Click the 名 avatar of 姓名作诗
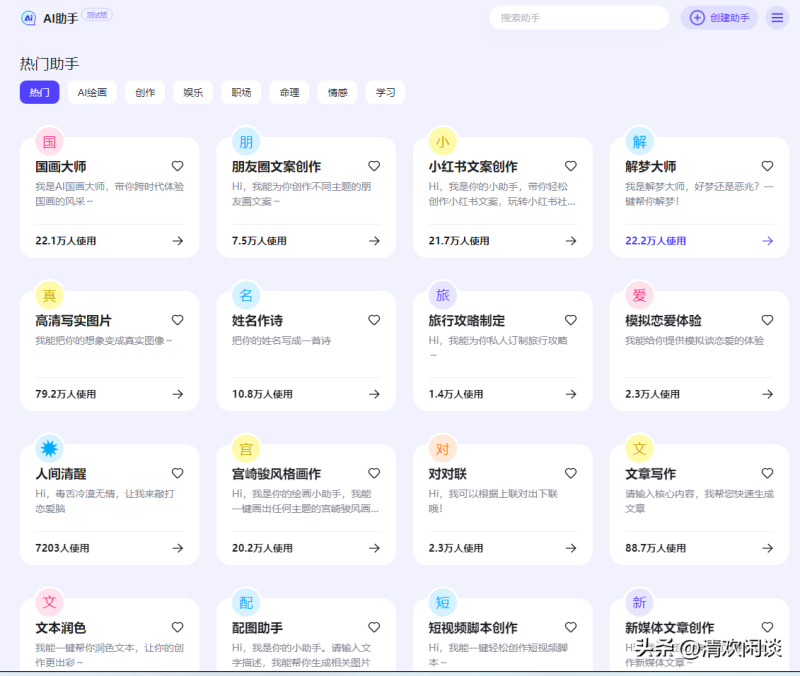This screenshot has width=800, height=676. 246,295
